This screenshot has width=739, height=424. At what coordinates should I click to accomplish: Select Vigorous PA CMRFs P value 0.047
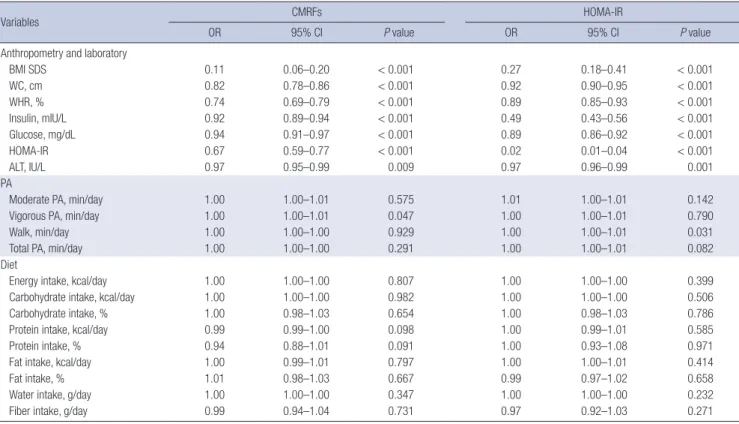pos(401,216)
